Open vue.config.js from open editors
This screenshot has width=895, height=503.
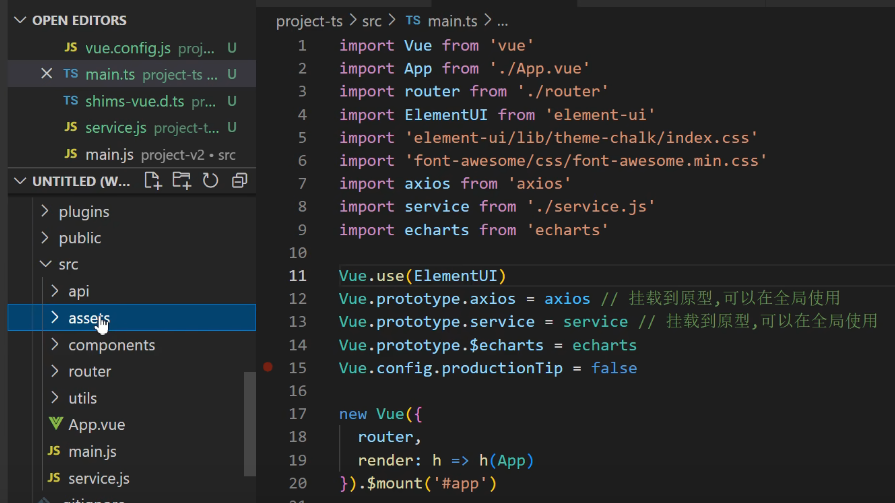pyautogui.click(x=132, y=48)
